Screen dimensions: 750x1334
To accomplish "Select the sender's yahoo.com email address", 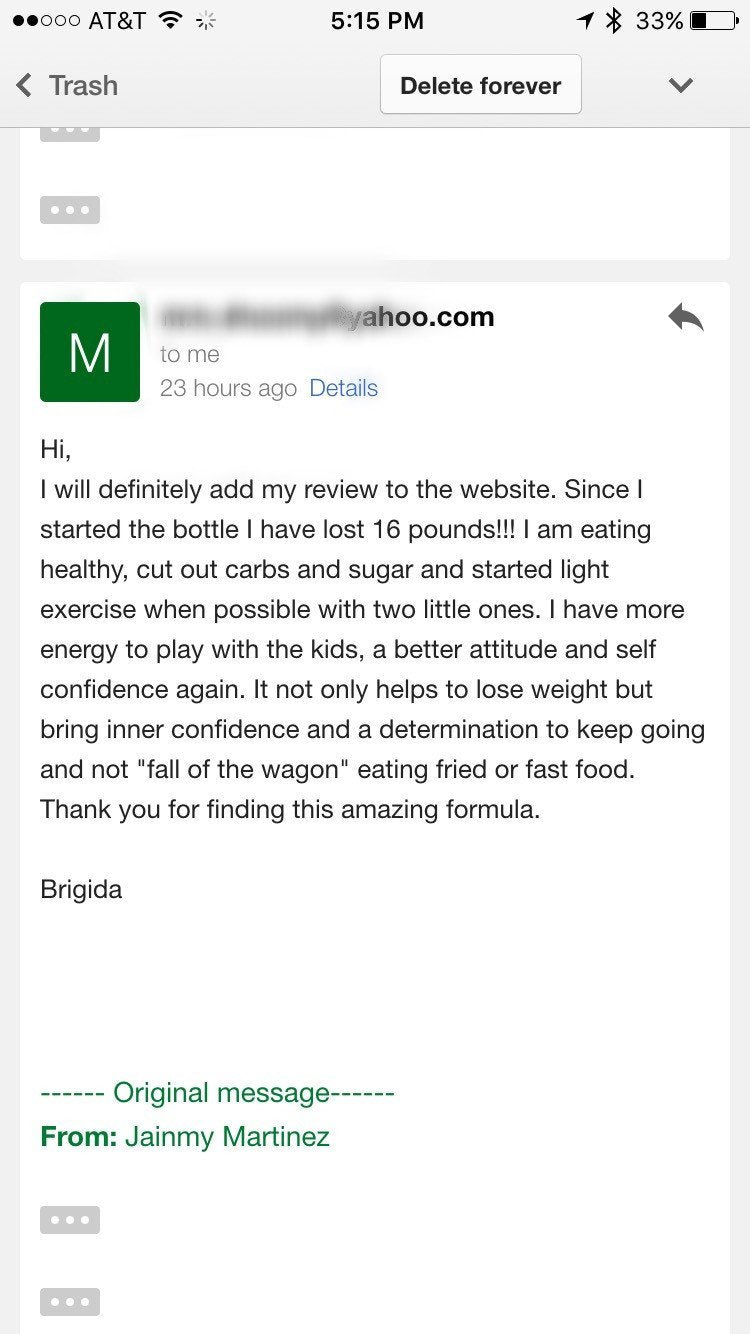I will pyautogui.click(x=327, y=317).
